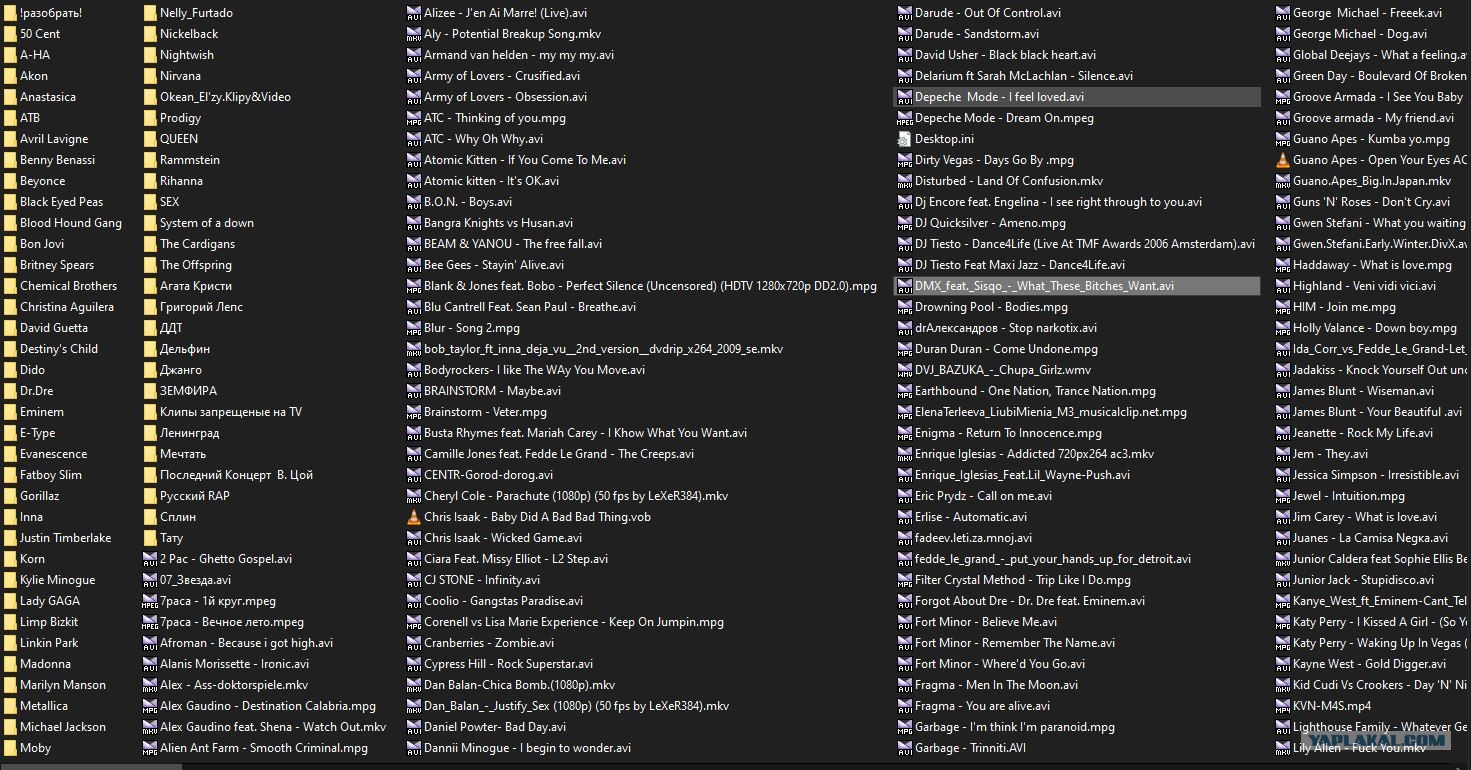Click the Michael Jackson folder name
1471x770 pixels.
[63, 727]
